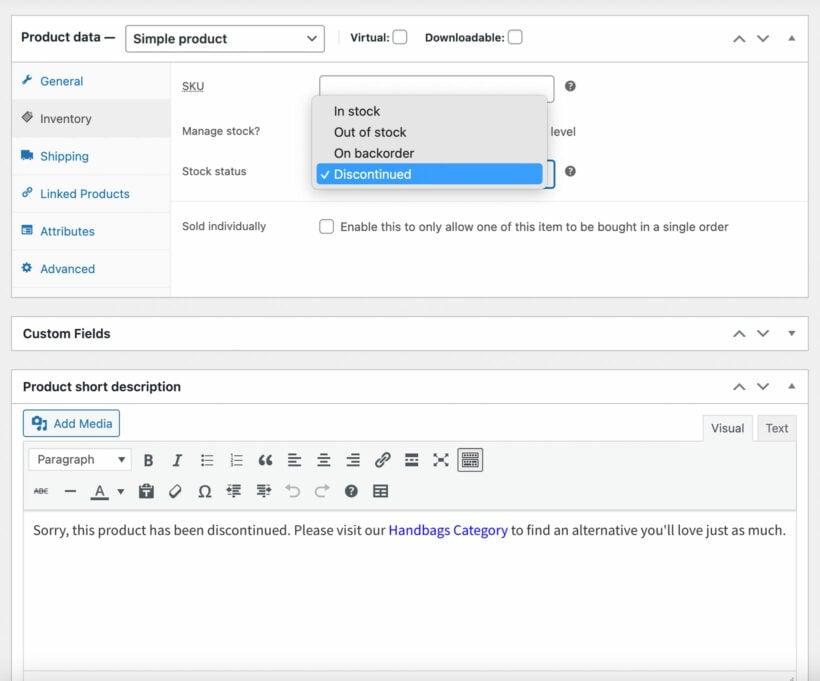Toggle bold formatting in editor
820x681 pixels.
(148, 460)
